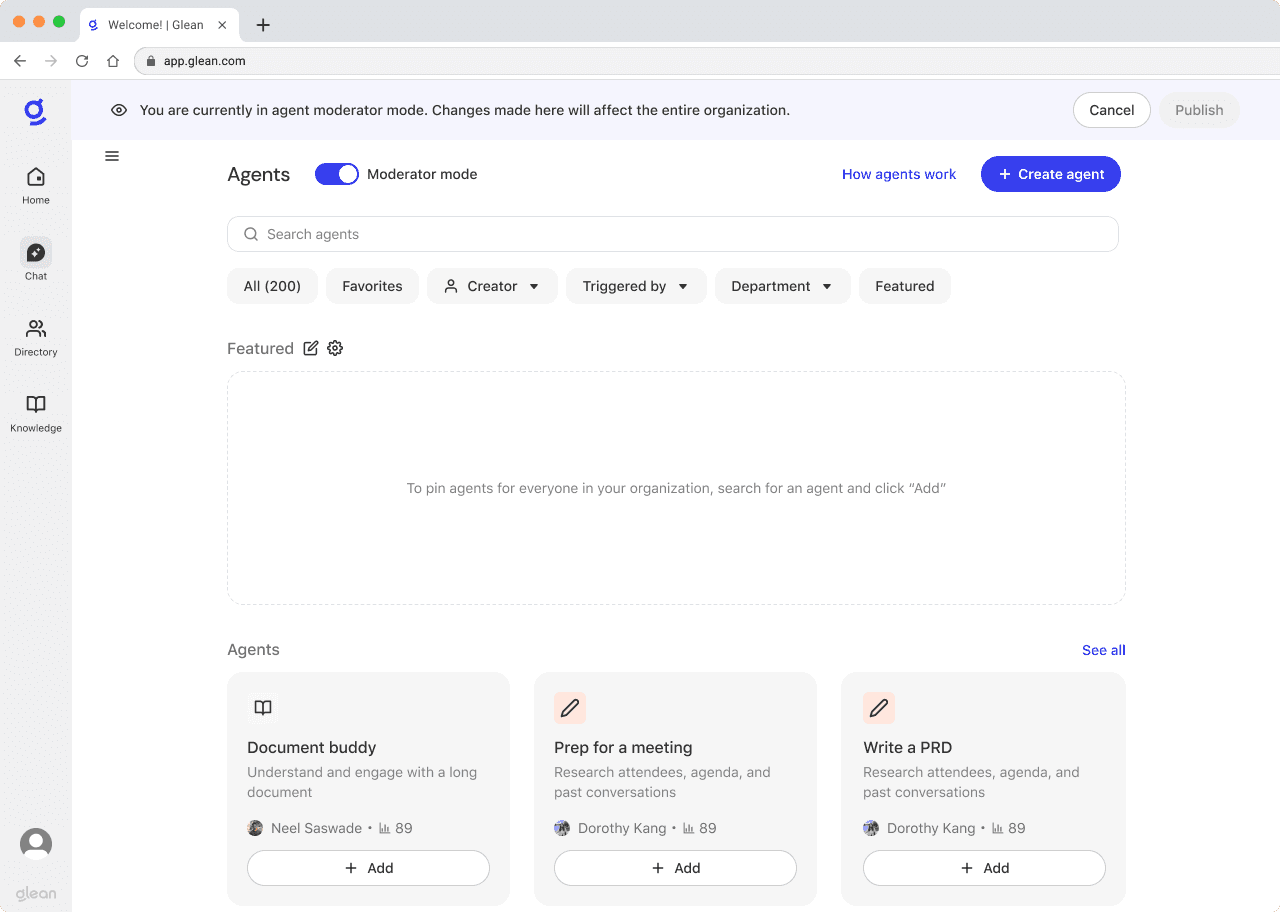Click Neel Saswade's avatar
The height and width of the screenshot is (912, 1280).
[x=255, y=828]
